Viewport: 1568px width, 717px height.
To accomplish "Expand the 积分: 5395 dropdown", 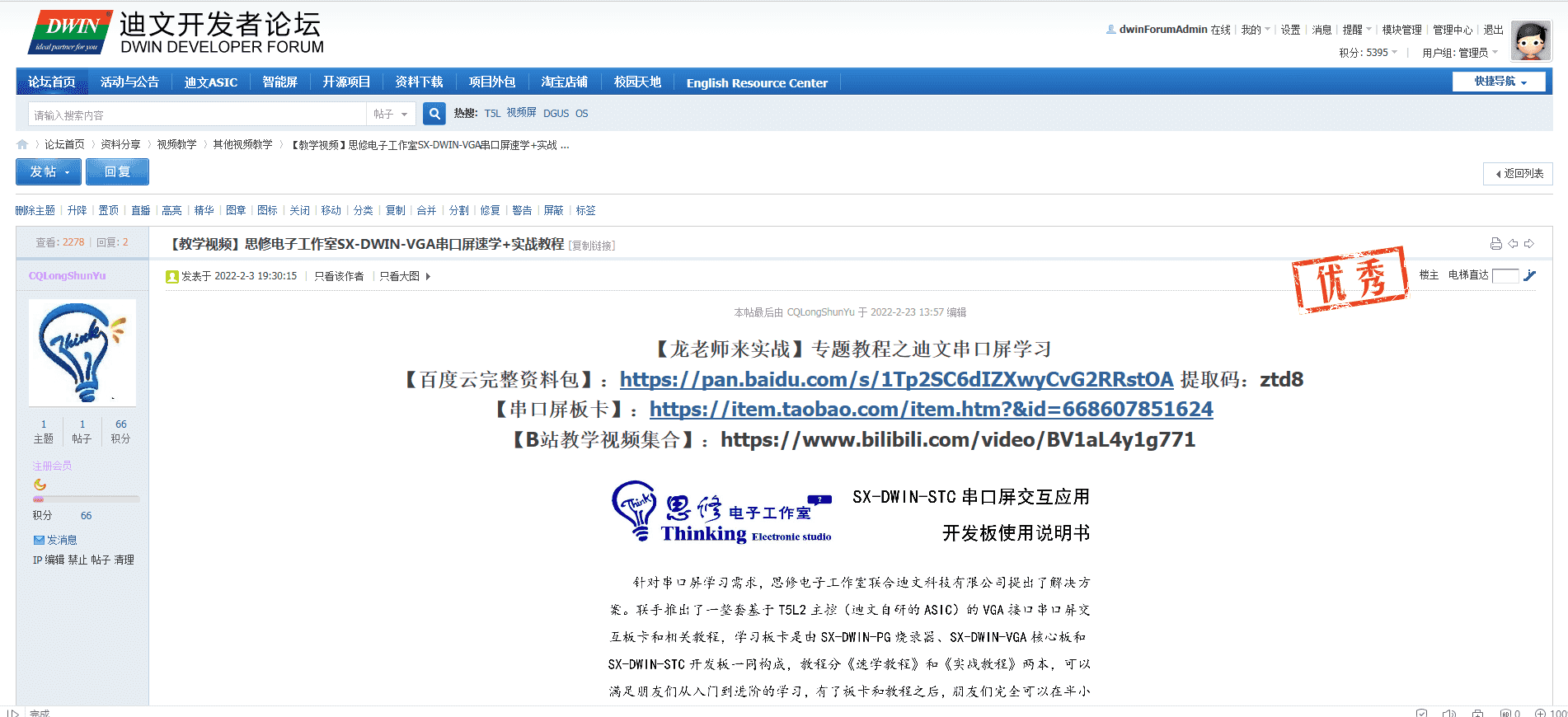I will coord(1368,53).
